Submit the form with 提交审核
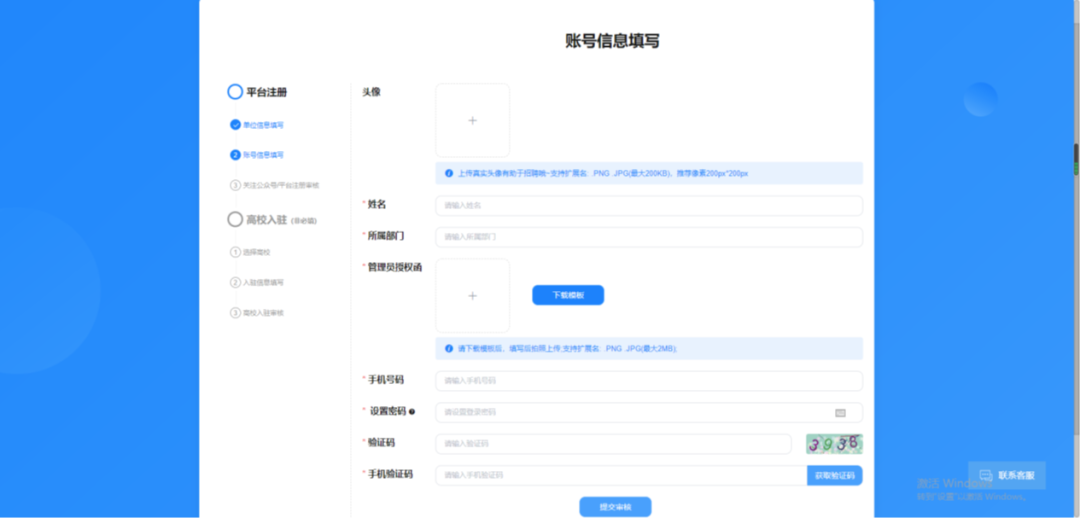The width and height of the screenshot is (1080, 518). pyautogui.click(x=615, y=507)
